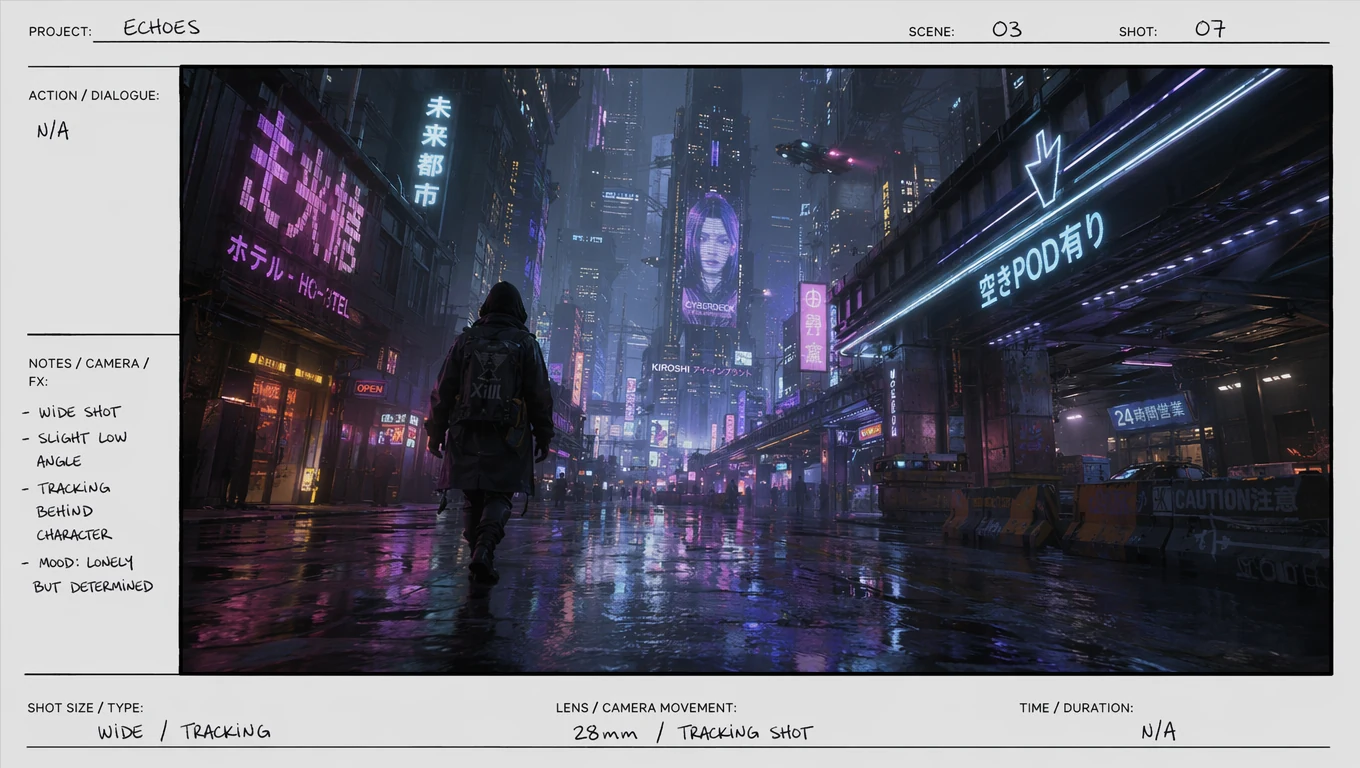Click the ACTION / DIALOGUE: heading

(x=94, y=95)
